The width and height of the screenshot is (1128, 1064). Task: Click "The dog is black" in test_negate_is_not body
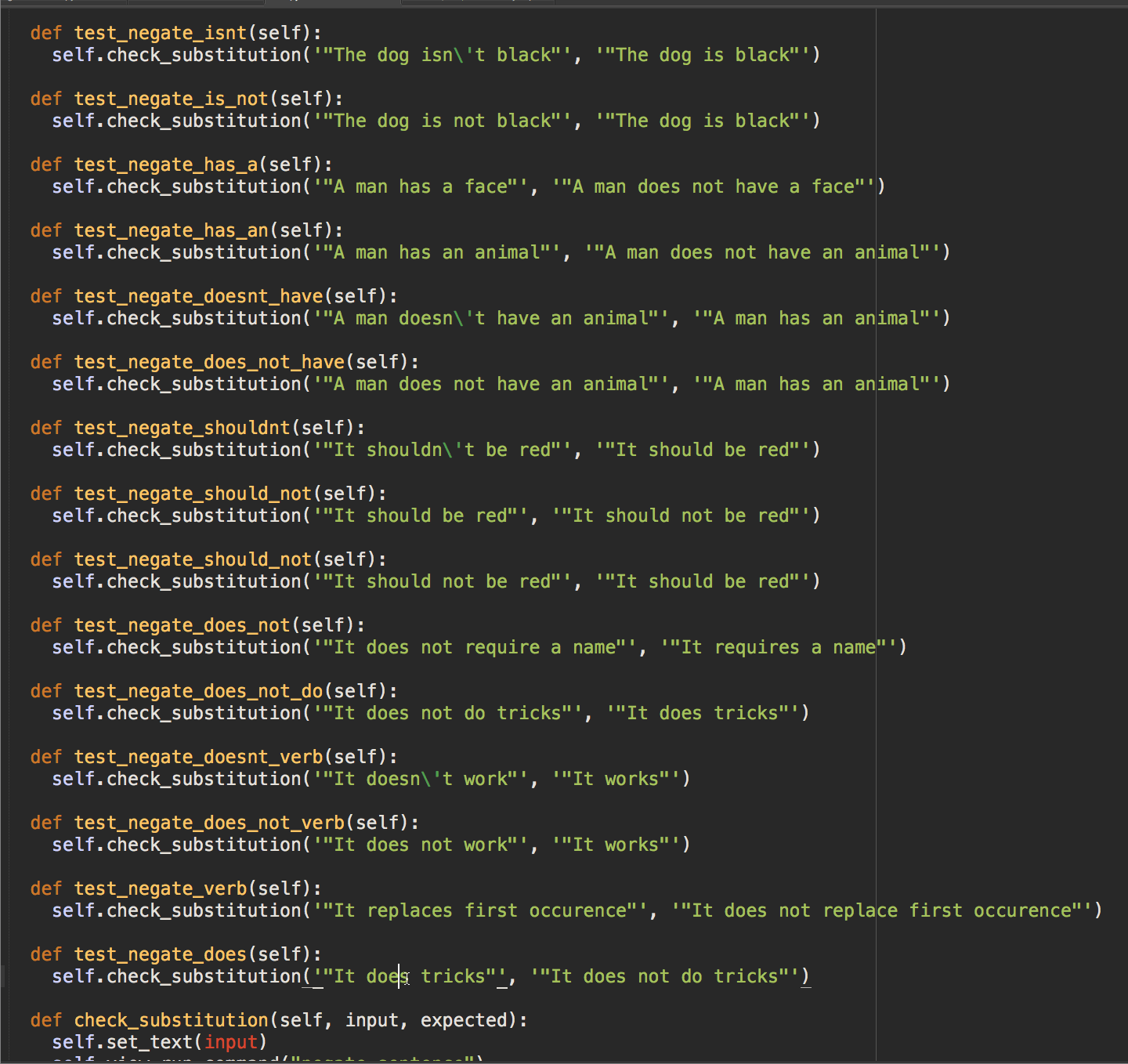tap(703, 121)
